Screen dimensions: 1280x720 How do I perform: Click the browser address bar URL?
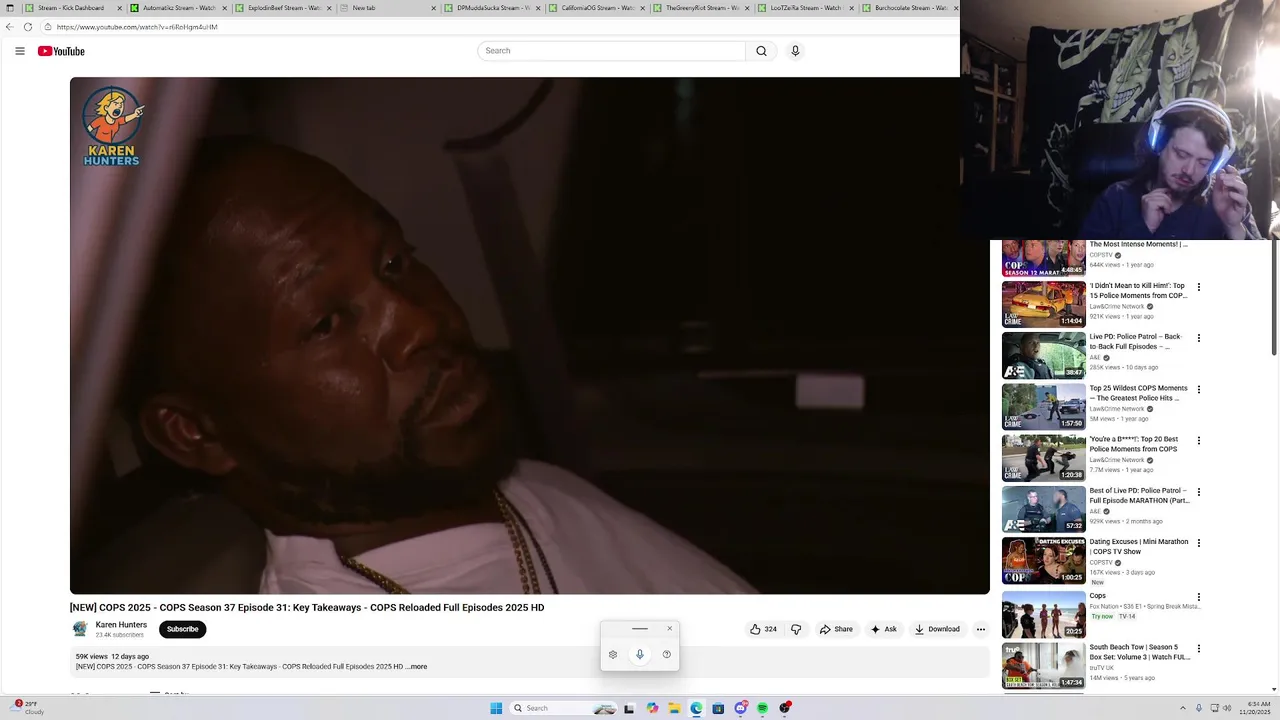point(137,27)
